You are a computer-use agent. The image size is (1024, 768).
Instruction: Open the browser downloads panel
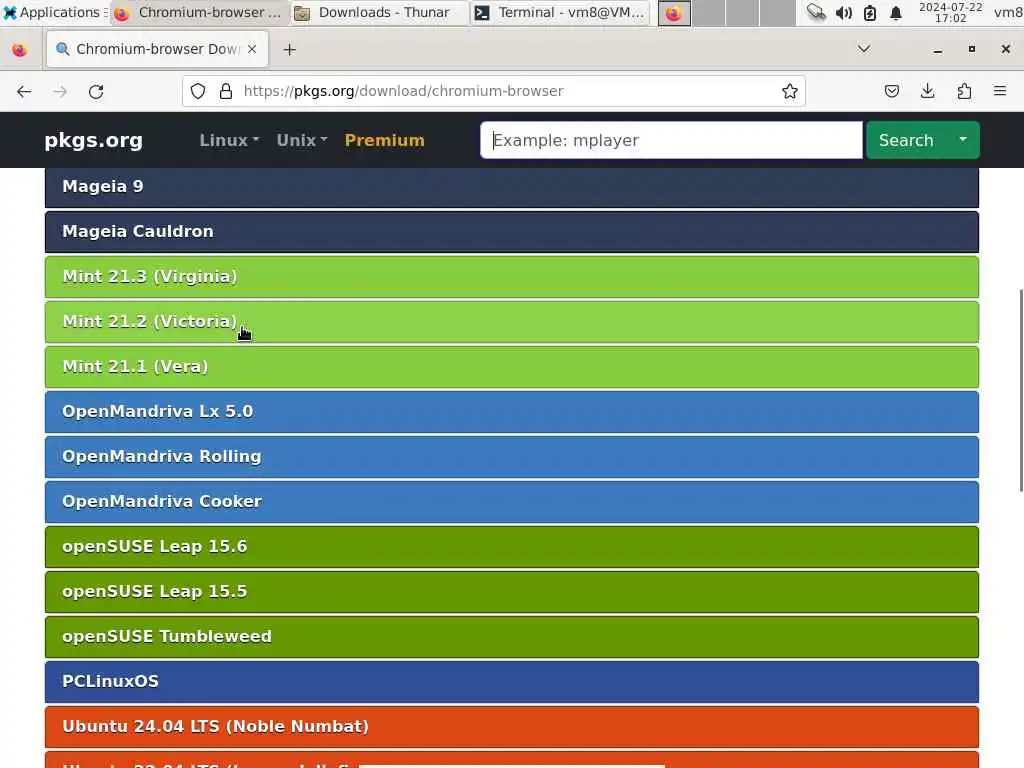(x=927, y=91)
